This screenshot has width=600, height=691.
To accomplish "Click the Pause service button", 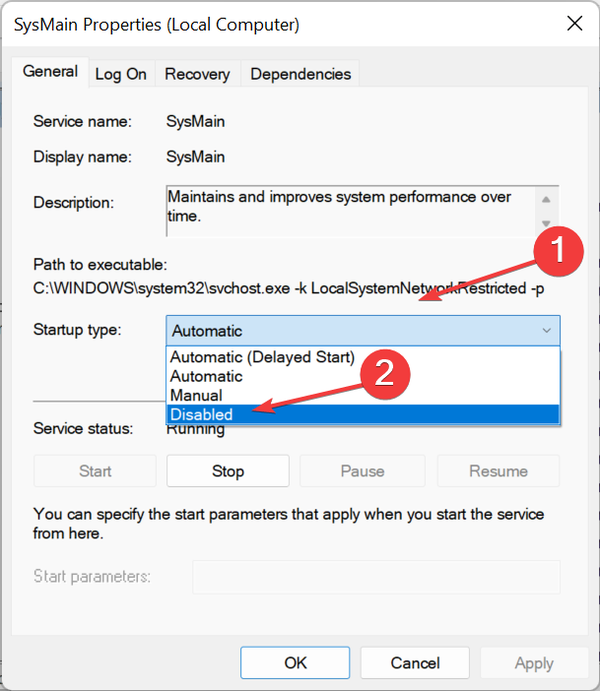I will pos(362,471).
